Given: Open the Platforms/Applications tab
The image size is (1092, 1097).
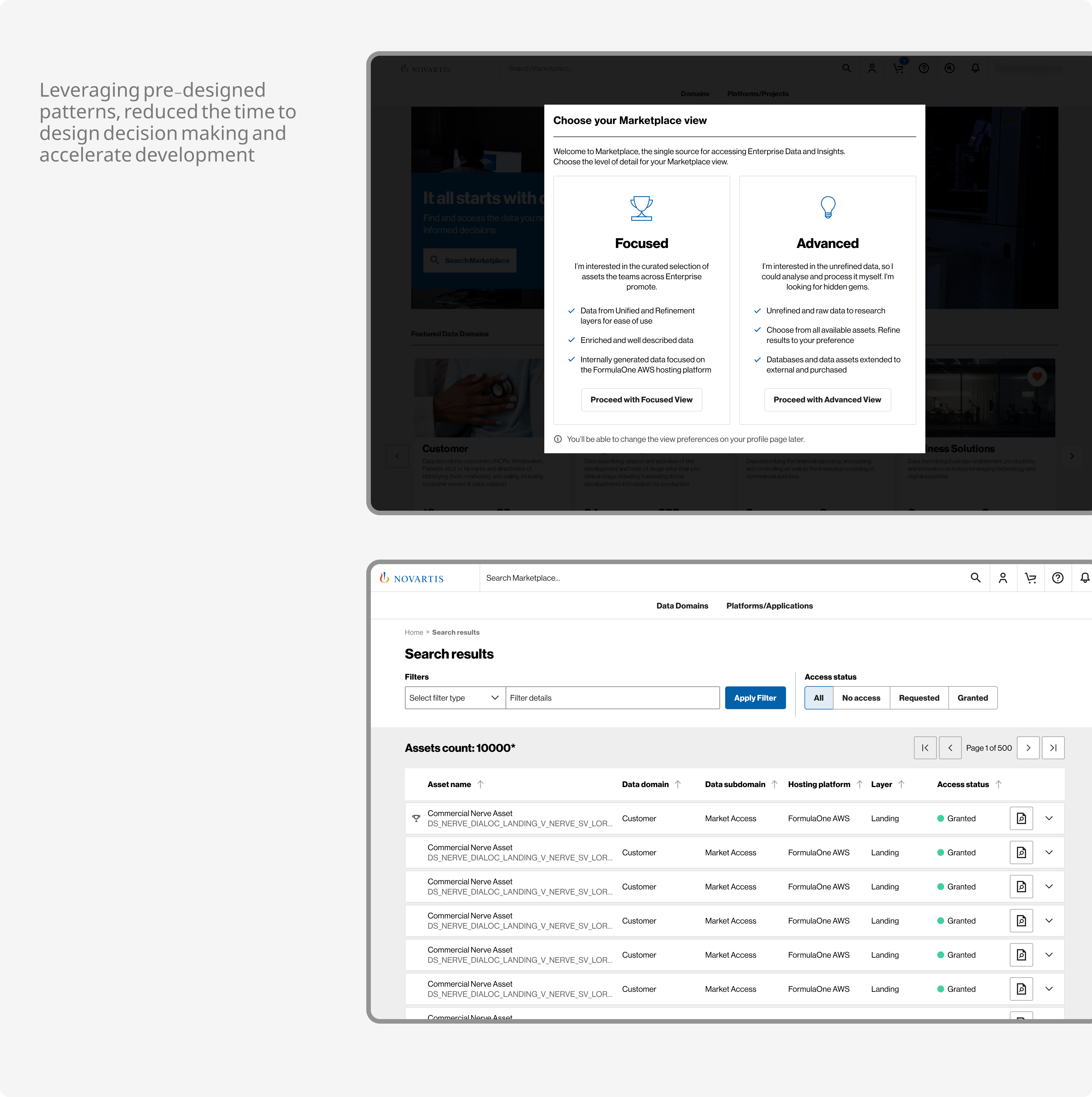Looking at the screenshot, I should pyautogui.click(x=770, y=606).
